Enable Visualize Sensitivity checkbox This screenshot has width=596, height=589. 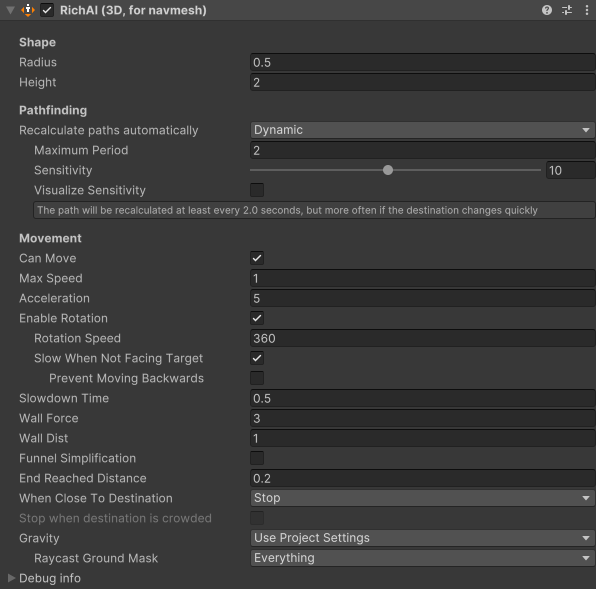tap(257, 190)
